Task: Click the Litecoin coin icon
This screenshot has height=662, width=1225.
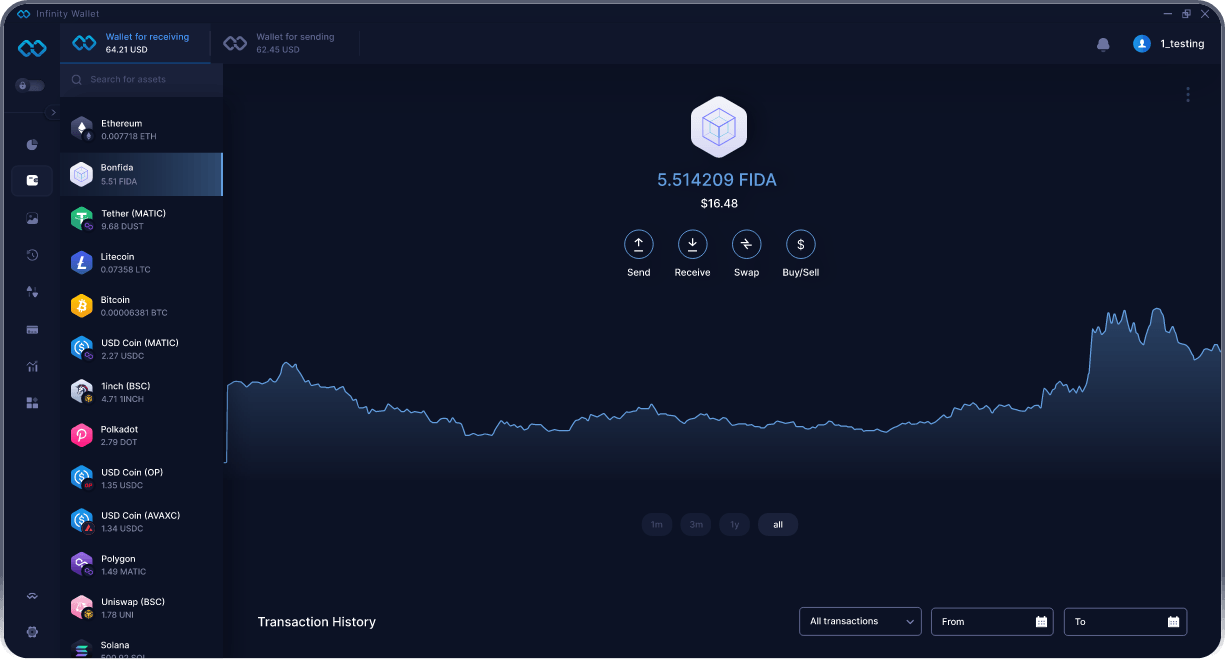Action: (82, 263)
